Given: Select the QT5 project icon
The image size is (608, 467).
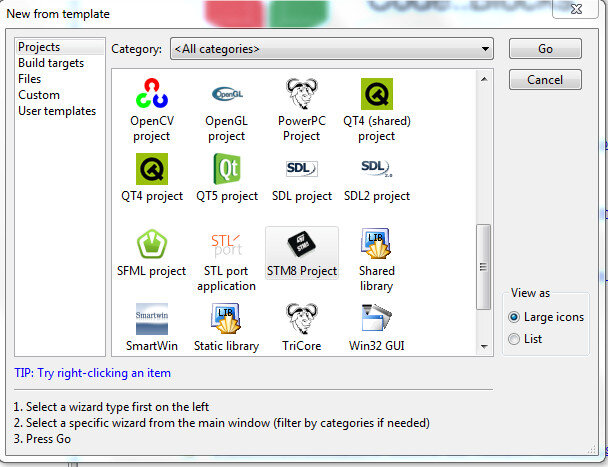Looking at the screenshot, I should coord(227,169).
